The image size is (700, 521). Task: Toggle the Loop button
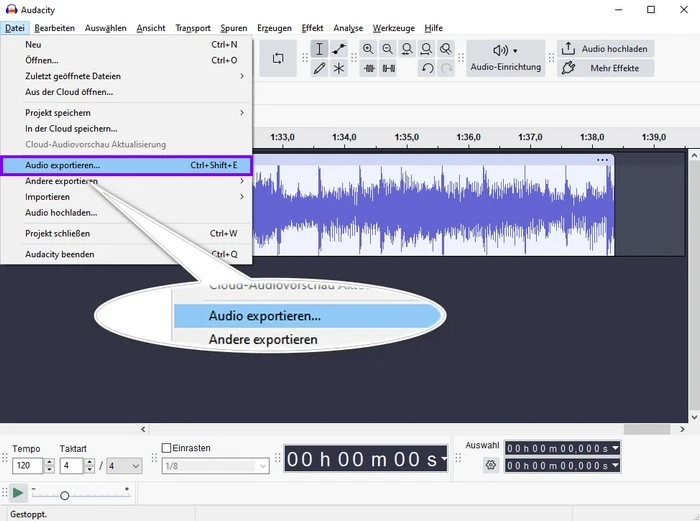[278, 58]
